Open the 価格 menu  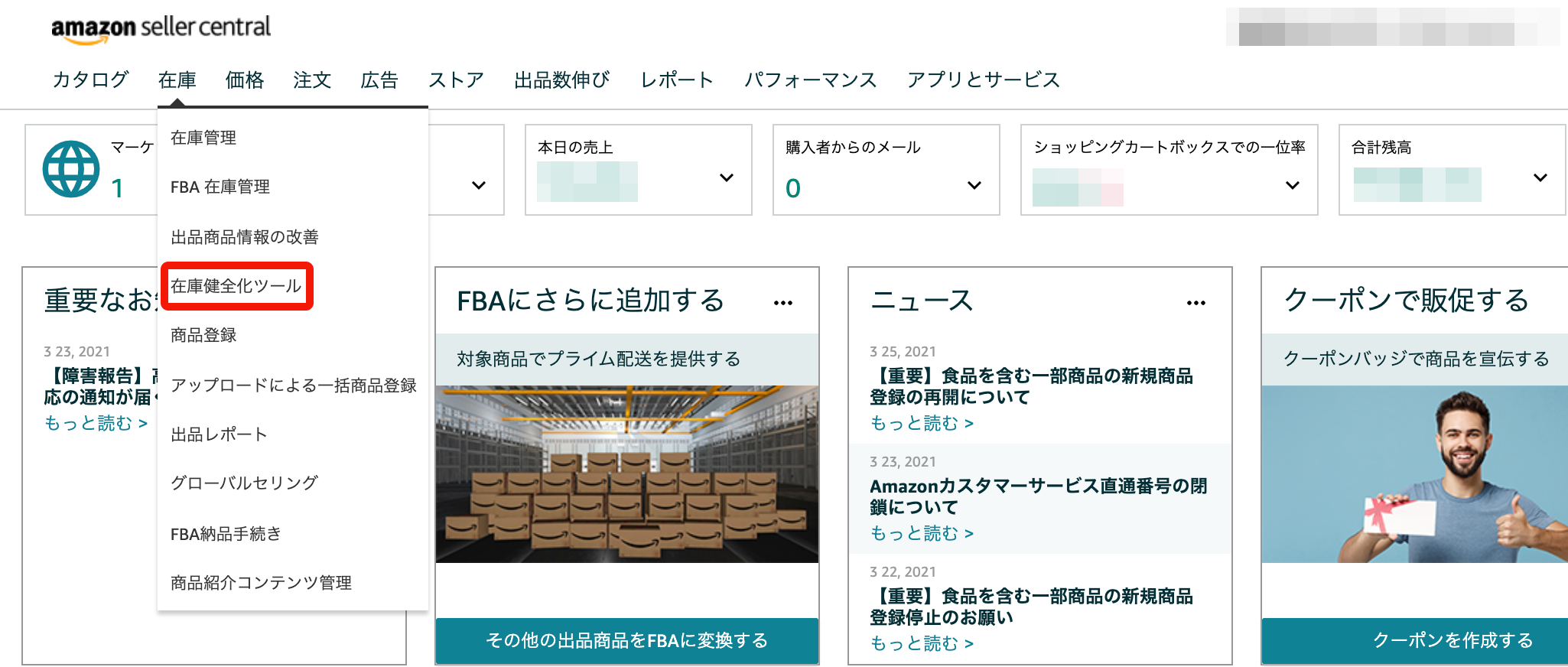pyautogui.click(x=245, y=80)
